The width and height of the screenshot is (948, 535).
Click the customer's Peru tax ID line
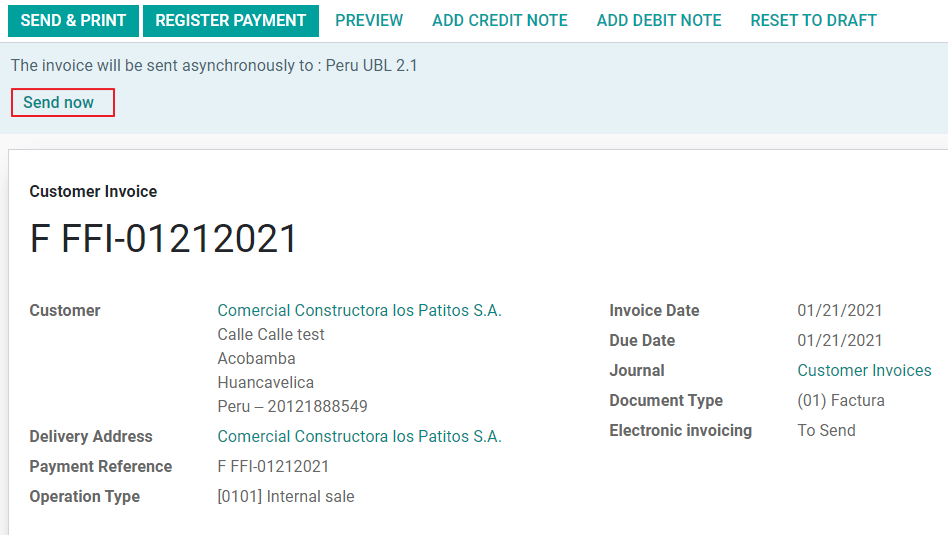pos(292,406)
